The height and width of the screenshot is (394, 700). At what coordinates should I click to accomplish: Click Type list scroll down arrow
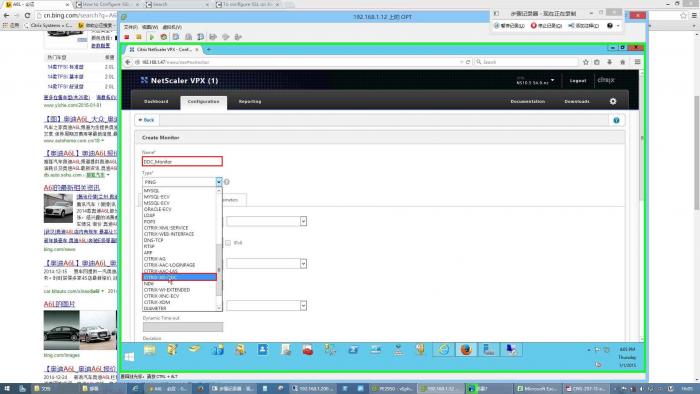pos(219,308)
